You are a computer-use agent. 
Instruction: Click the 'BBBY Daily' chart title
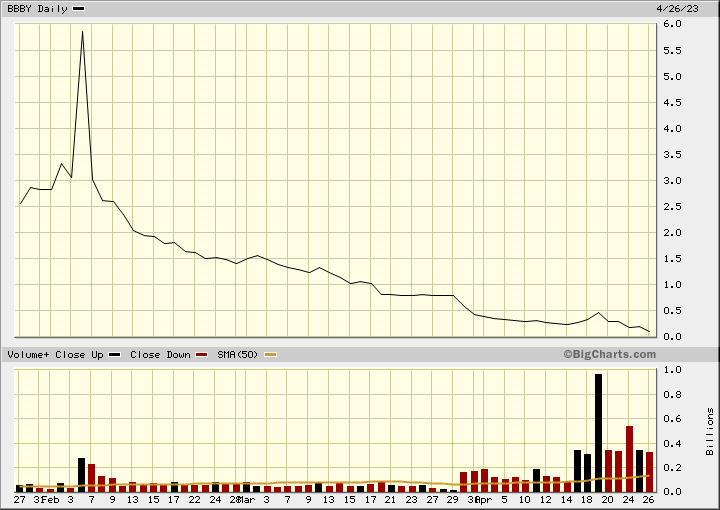tap(37, 9)
